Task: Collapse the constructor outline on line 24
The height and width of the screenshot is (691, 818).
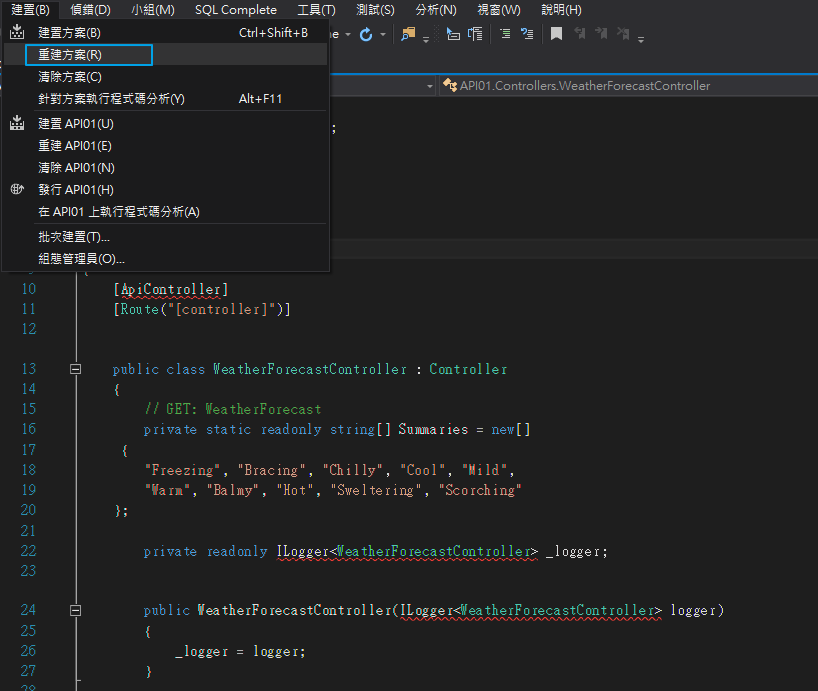Action: pyautogui.click(x=76, y=610)
